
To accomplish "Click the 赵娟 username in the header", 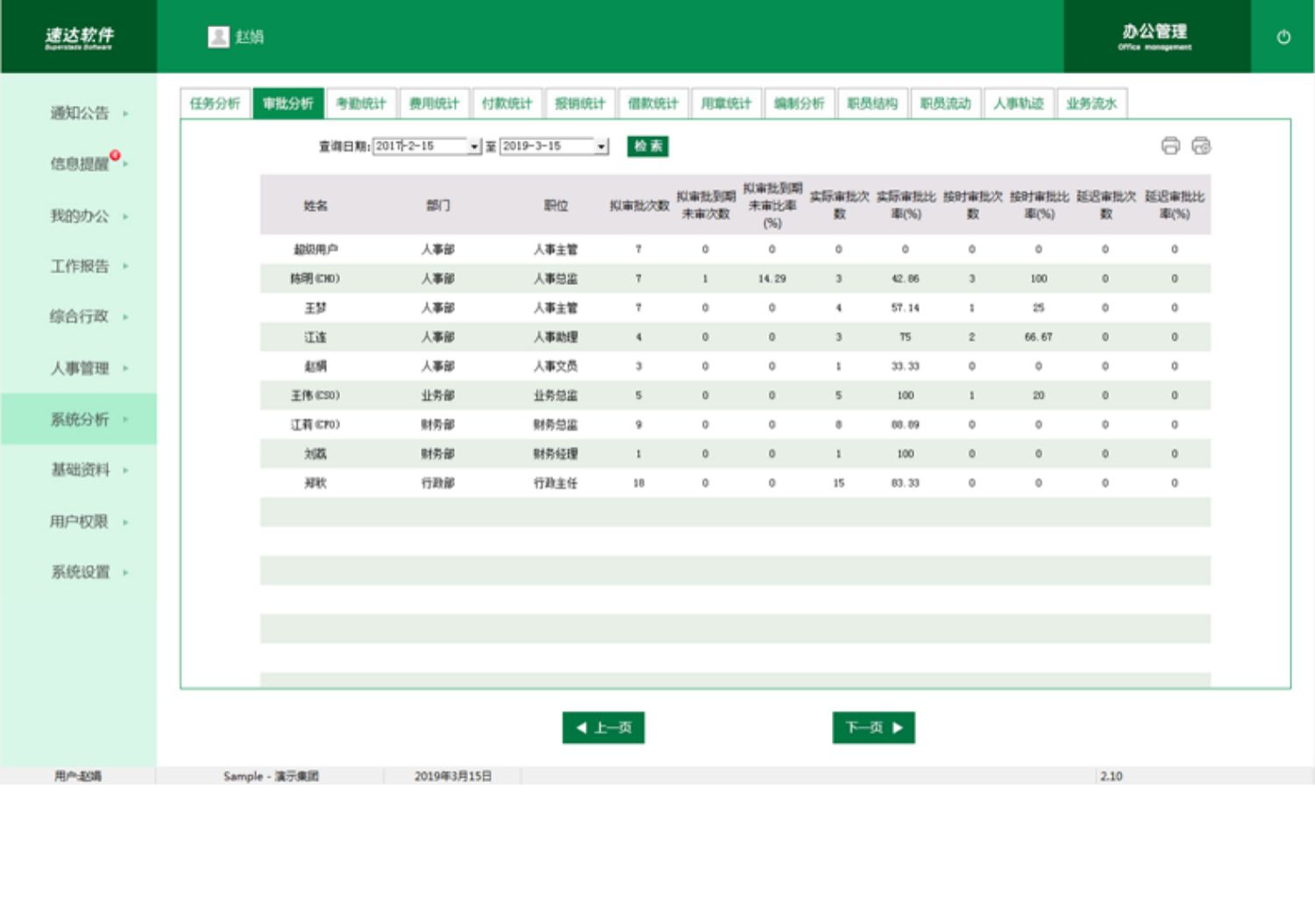I will 250,37.
